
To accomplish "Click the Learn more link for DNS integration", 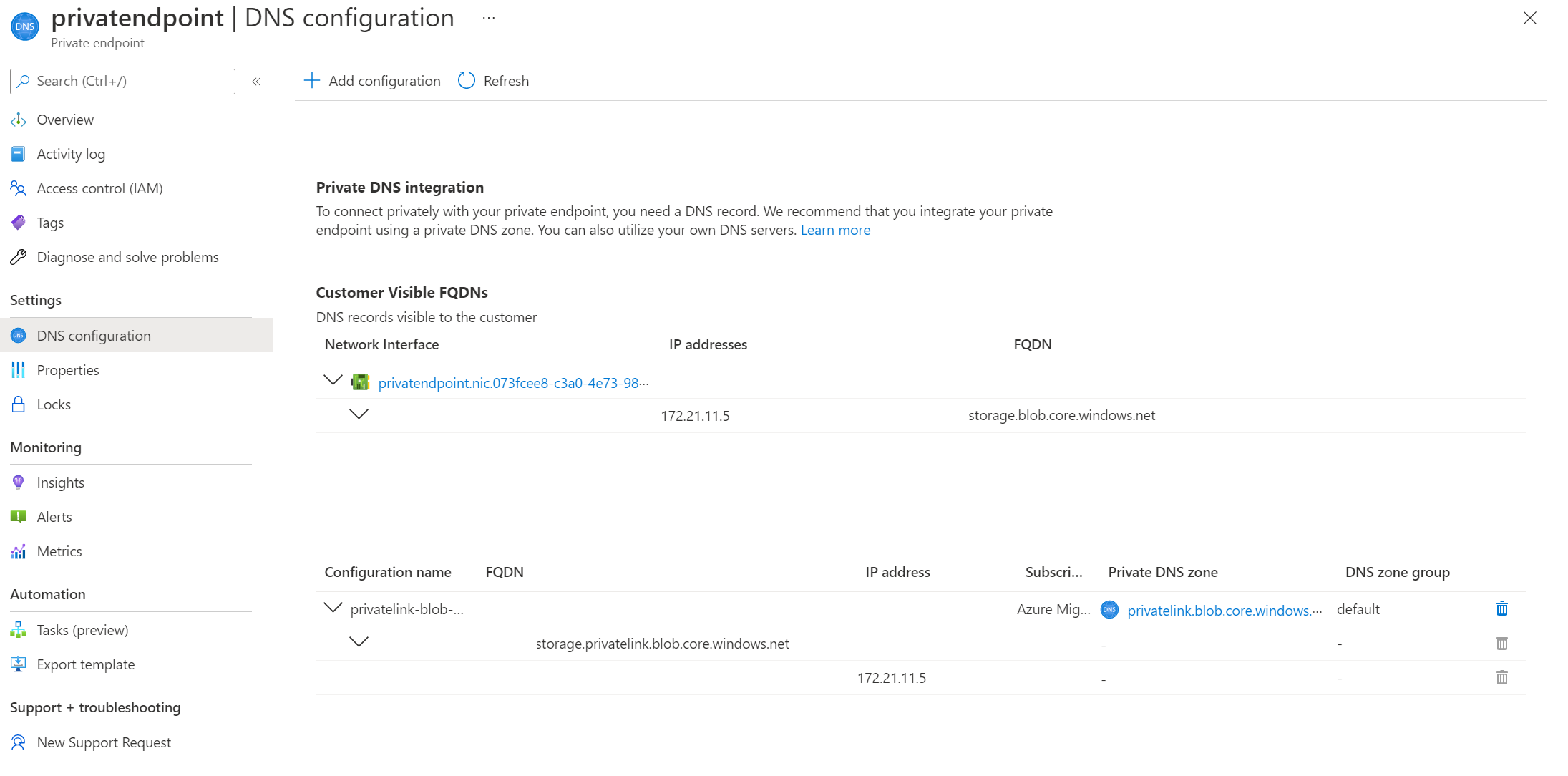I will coord(834,230).
